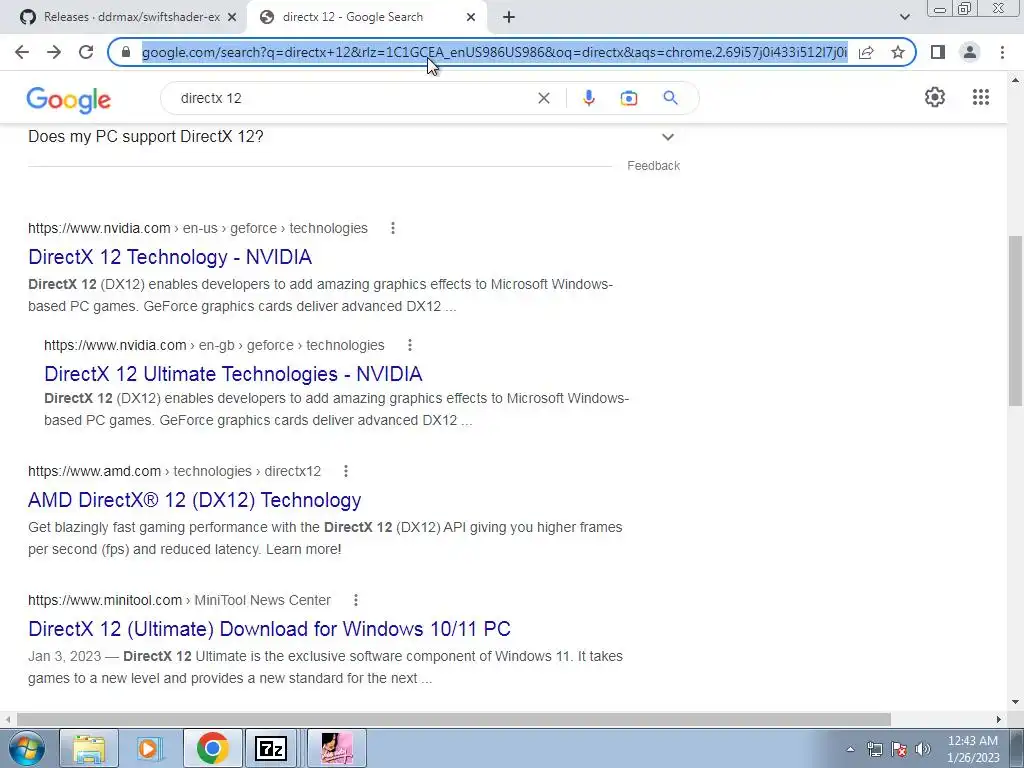
Task: Select the directx 12 - Google Search tab
Action: point(353,17)
